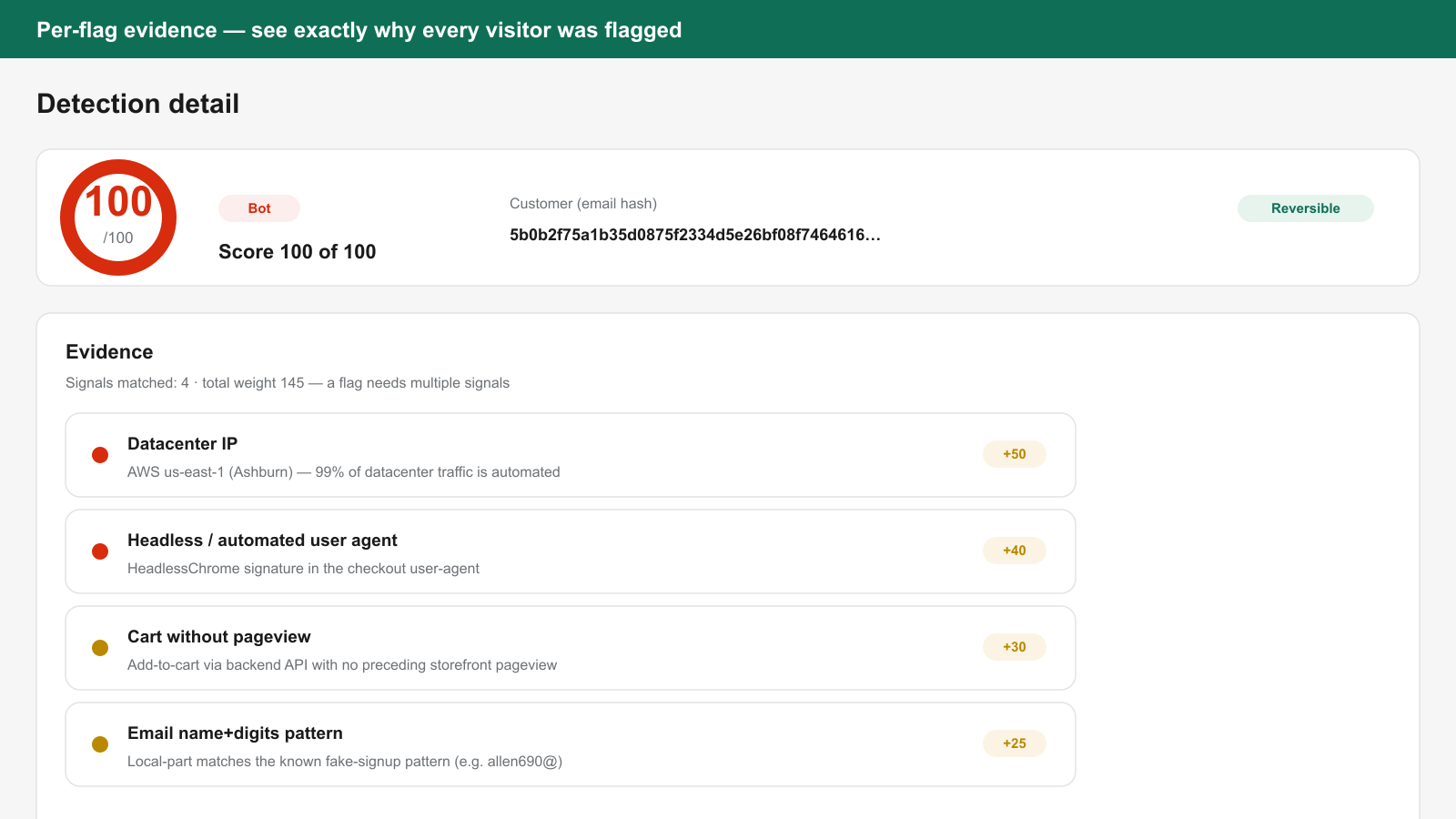Click the red score ring showing 100
The width and height of the screenshot is (1456, 819).
pyautogui.click(x=118, y=217)
